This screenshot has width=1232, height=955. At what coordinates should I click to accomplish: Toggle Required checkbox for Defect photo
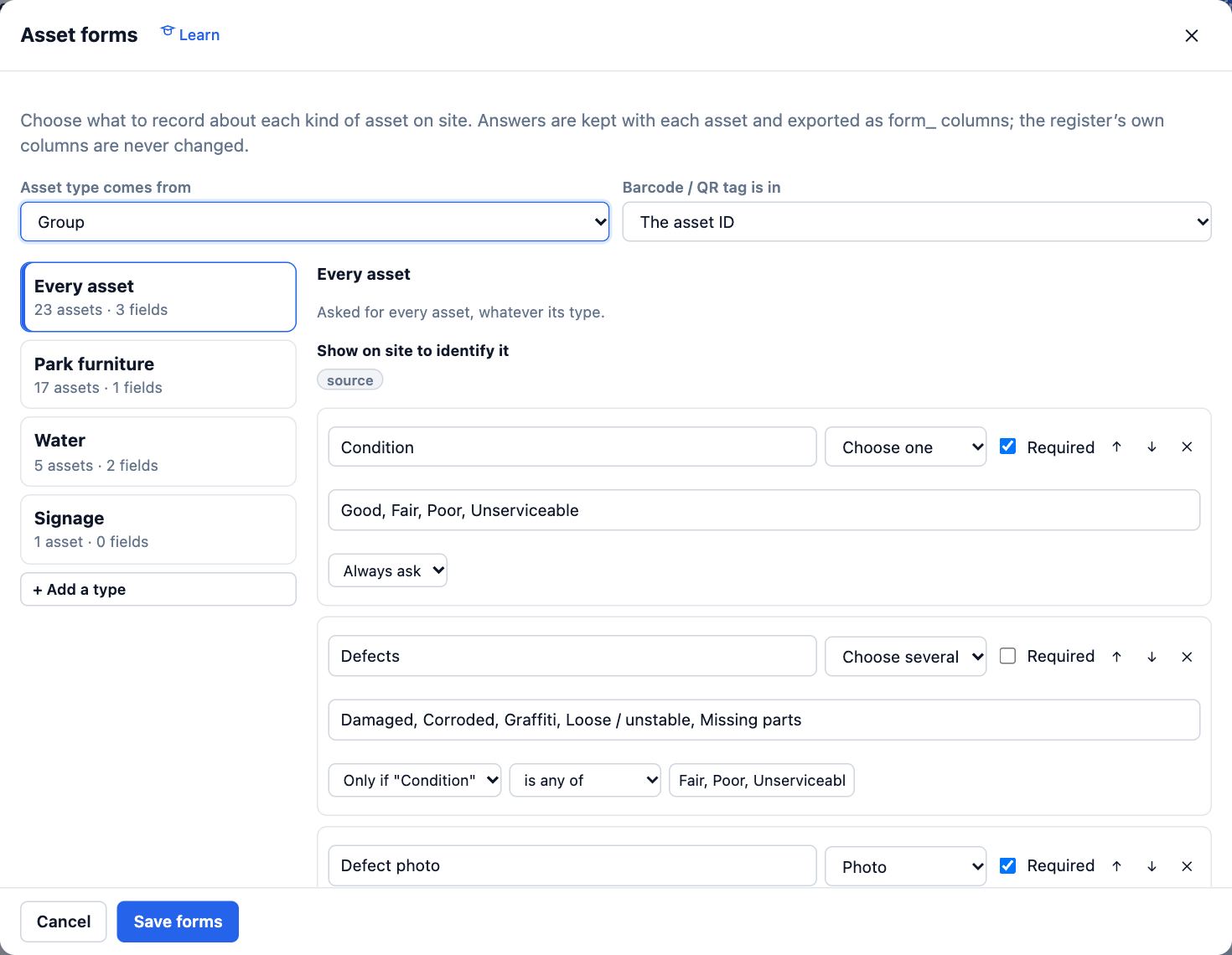(x=1008, y=865)
